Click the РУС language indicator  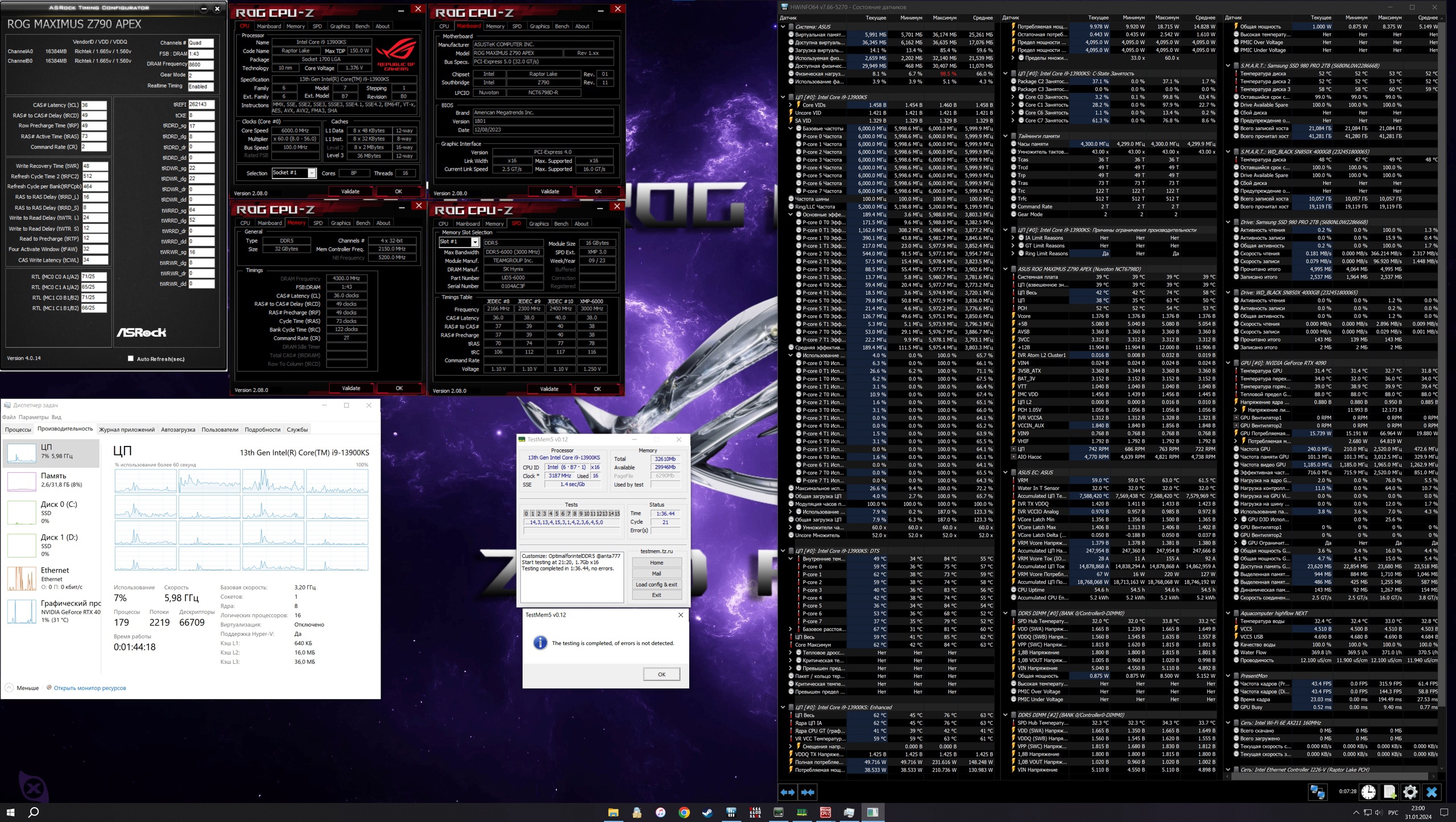pyautogui.click(x=1393, y=812)
